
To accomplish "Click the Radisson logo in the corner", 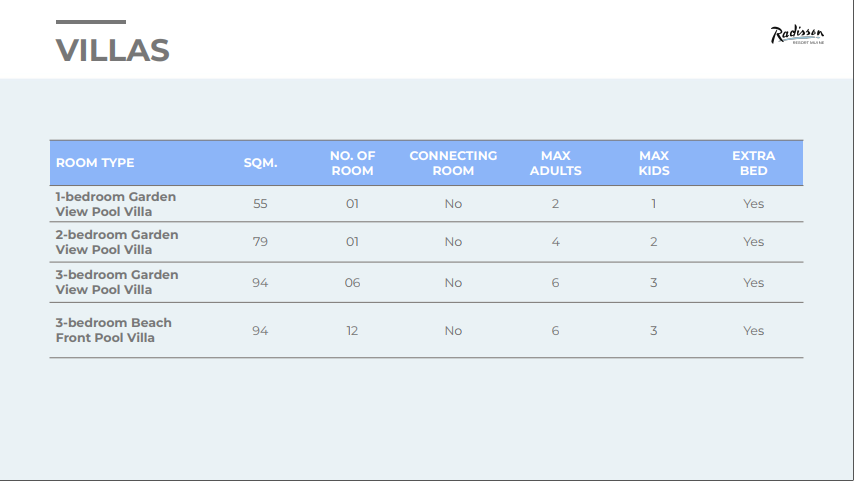I will tap(797, 37).
